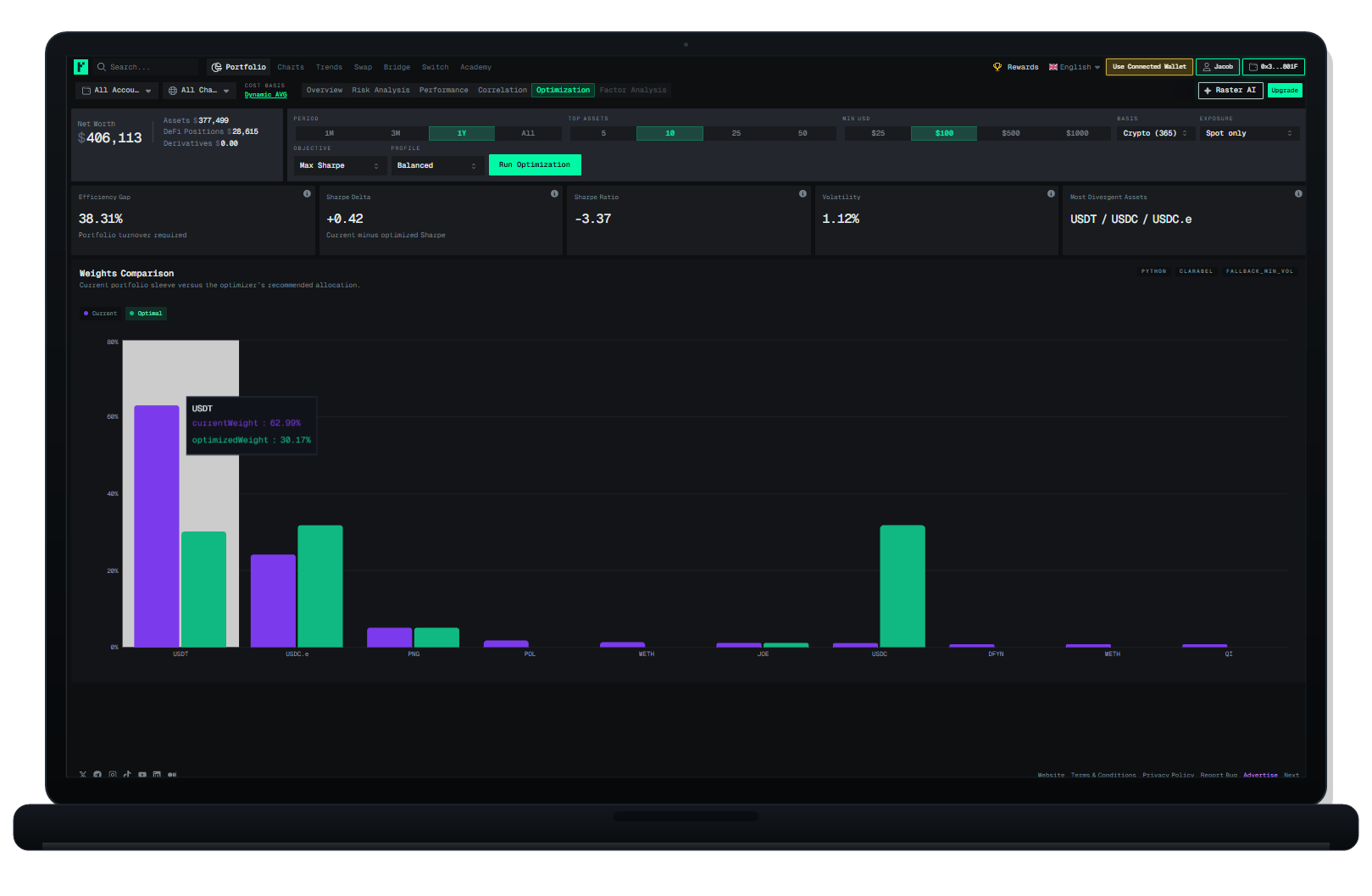Click the Dynamic AVG cost basis link
This screenshot has width=1372, height=896.
pos(266,95)
